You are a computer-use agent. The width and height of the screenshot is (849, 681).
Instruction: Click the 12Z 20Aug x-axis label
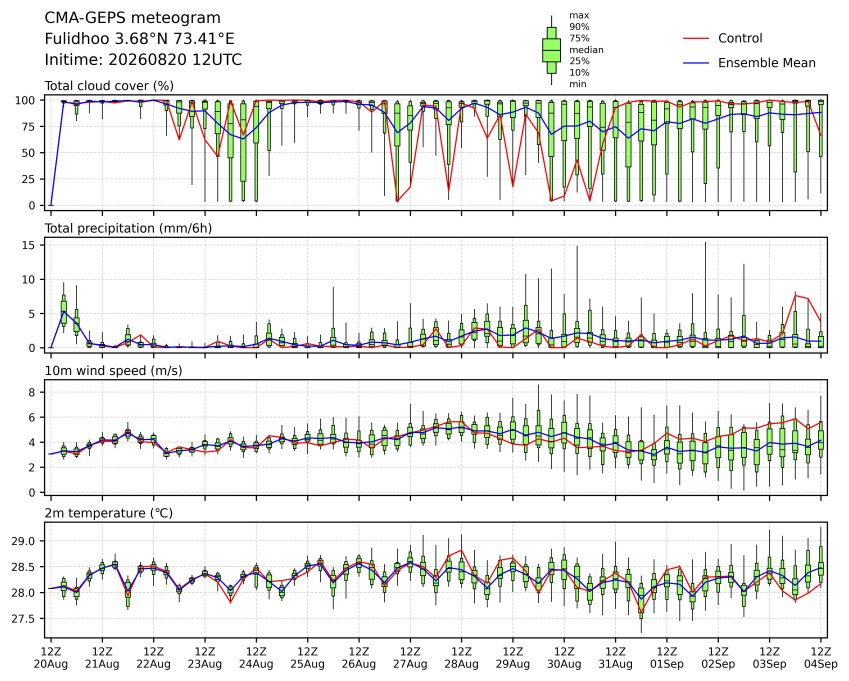(51, 658)
